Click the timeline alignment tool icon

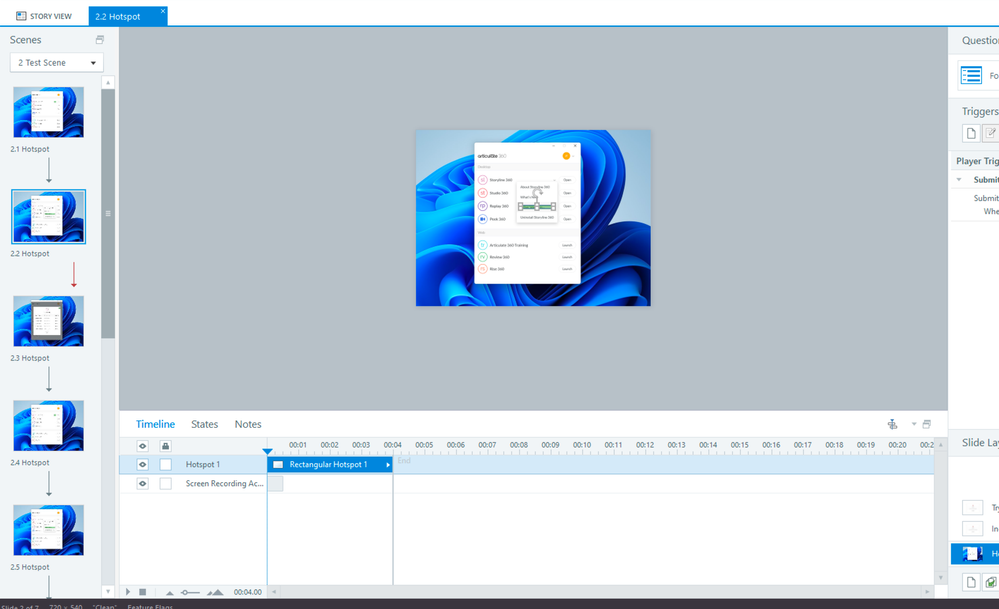click(893, 424)
